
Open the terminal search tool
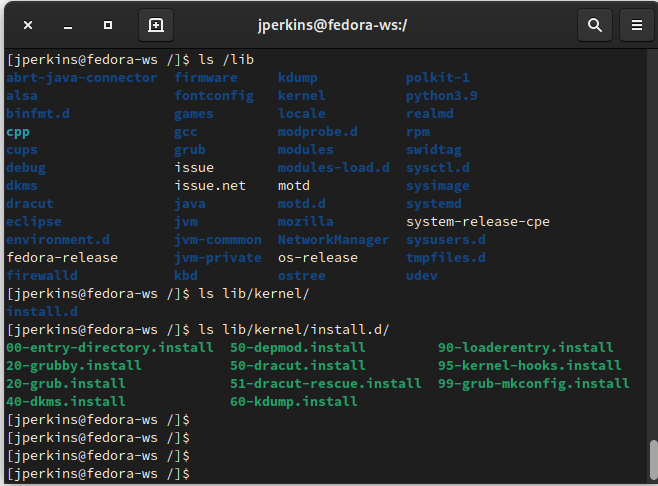pos(595,25)
